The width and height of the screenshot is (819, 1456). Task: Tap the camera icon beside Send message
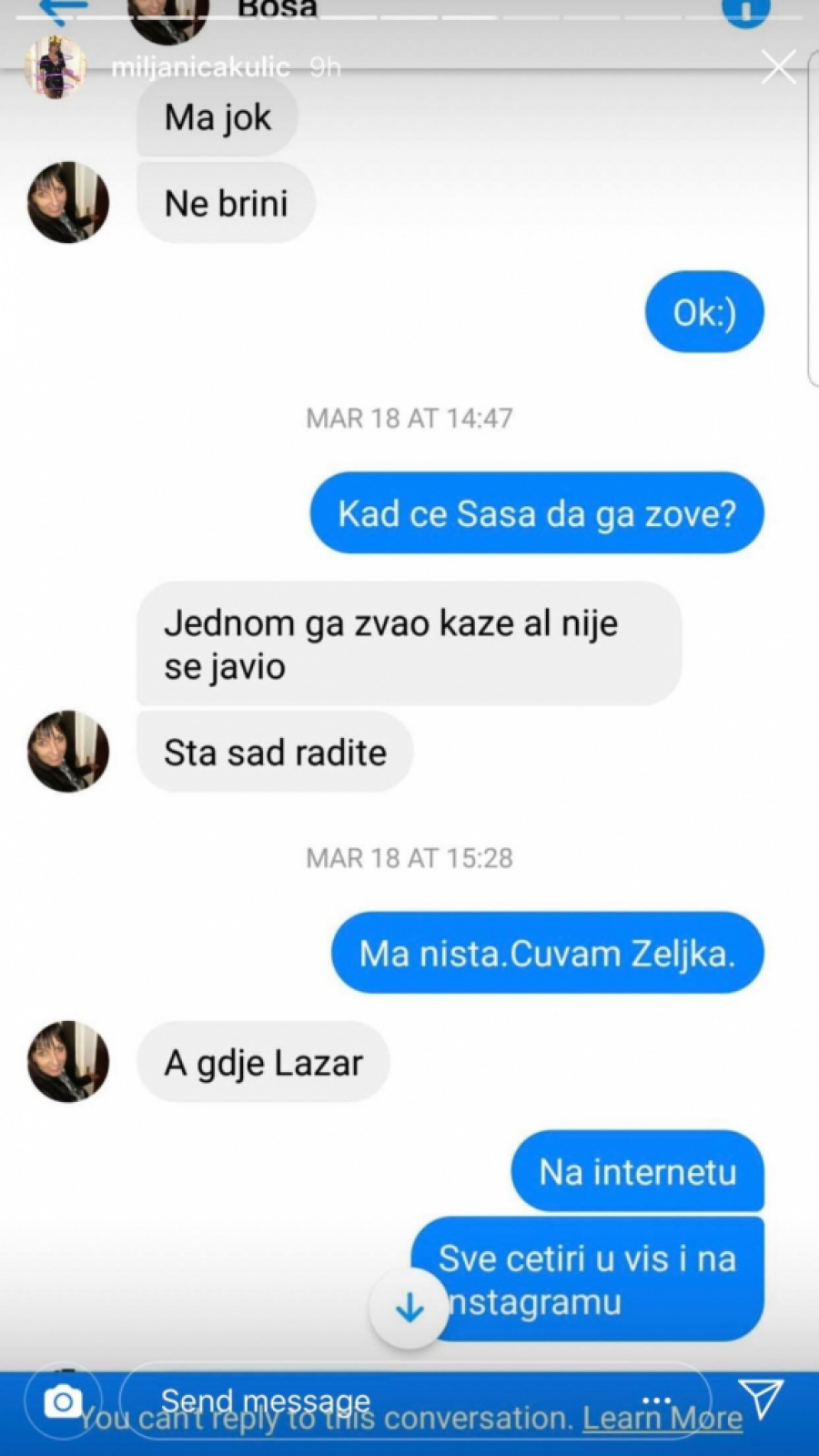[63, 1402]
